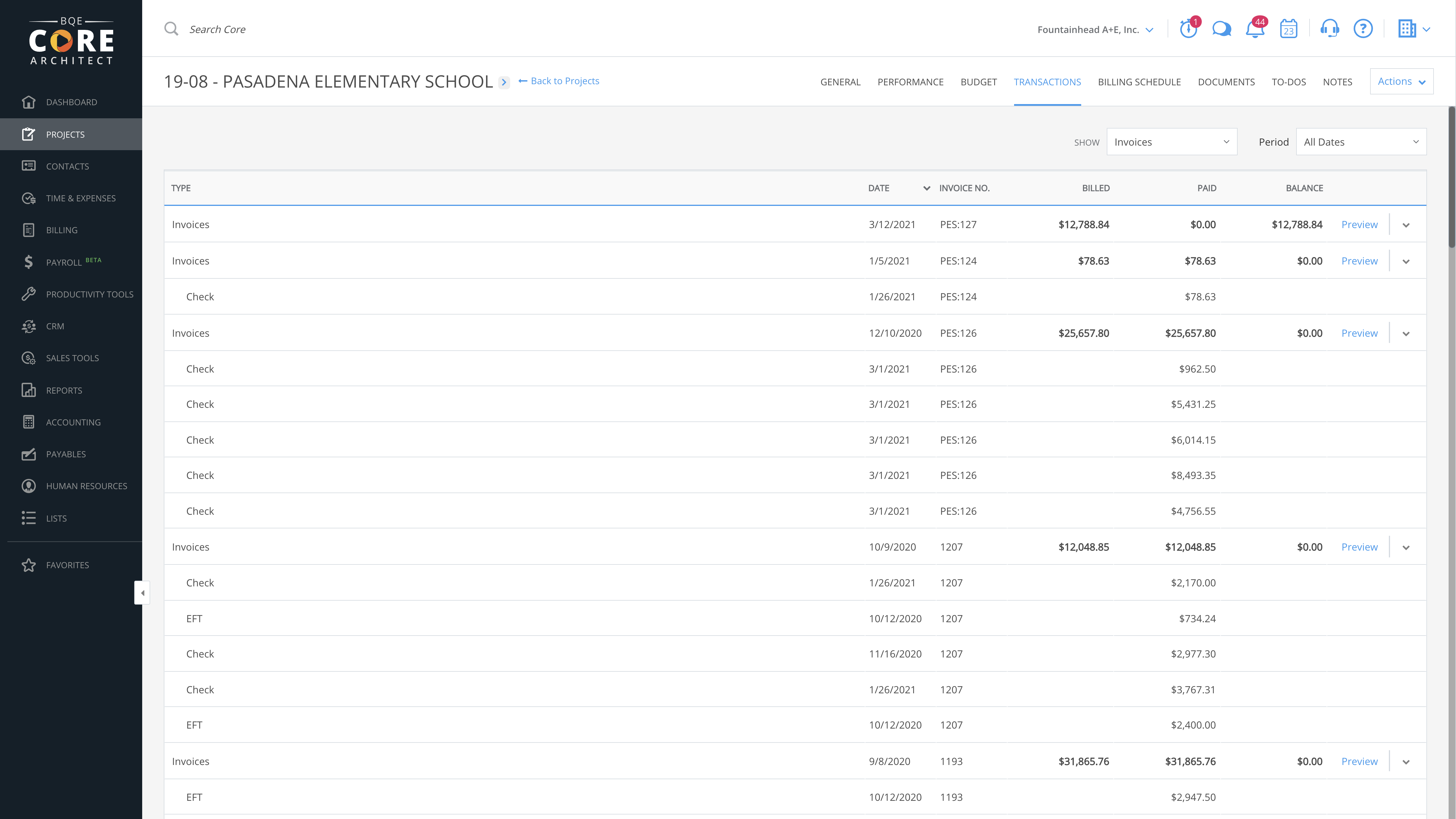Click the Type column header
This screenshot has height=819, width=1456.
point(181,188)
